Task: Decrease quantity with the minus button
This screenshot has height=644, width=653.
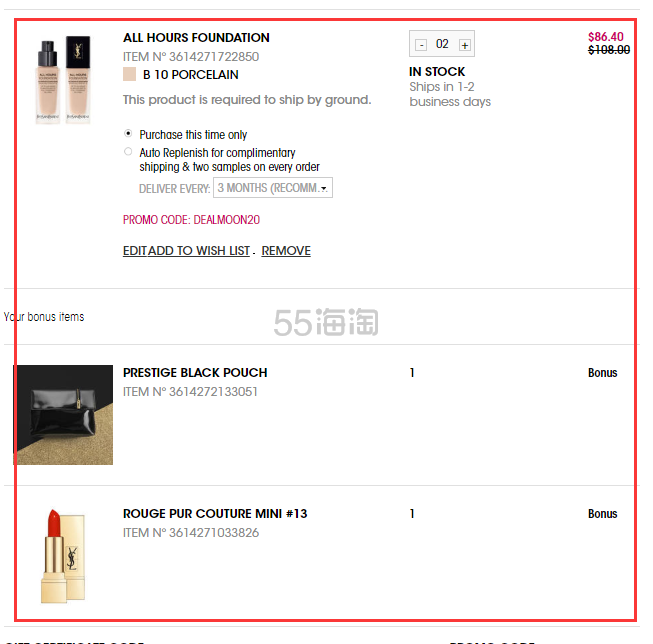Action: pyautogui.click(x=421, y=45)
